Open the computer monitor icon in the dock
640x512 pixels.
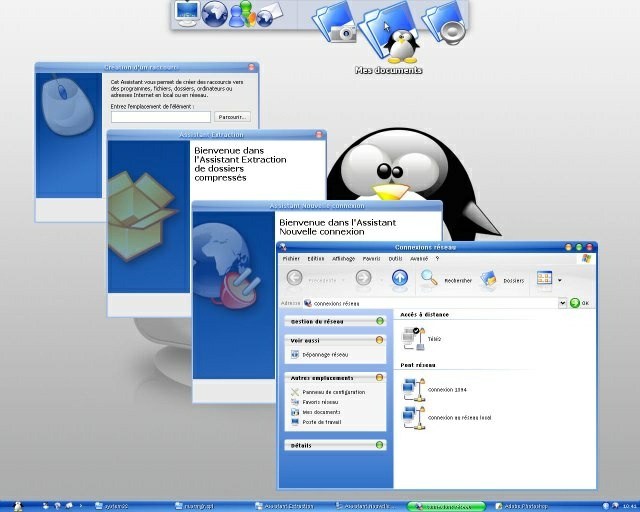[187, 13]
